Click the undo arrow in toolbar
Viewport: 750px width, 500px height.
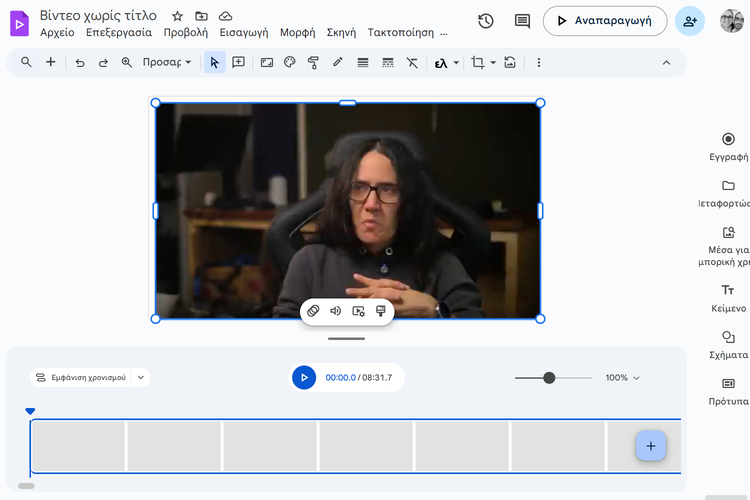80,62
